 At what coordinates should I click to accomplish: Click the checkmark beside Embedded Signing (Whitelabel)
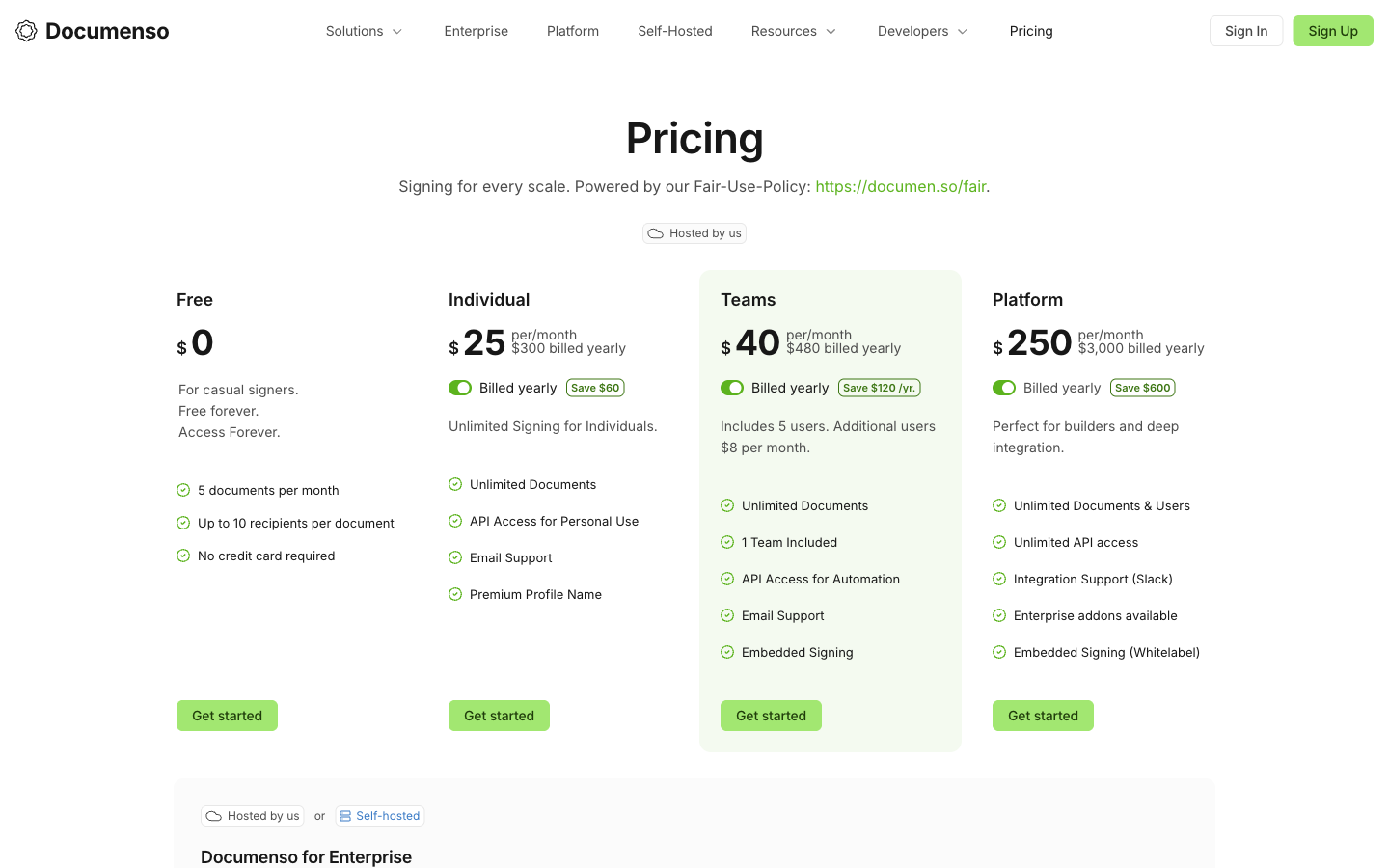click(x=999, y=652)
